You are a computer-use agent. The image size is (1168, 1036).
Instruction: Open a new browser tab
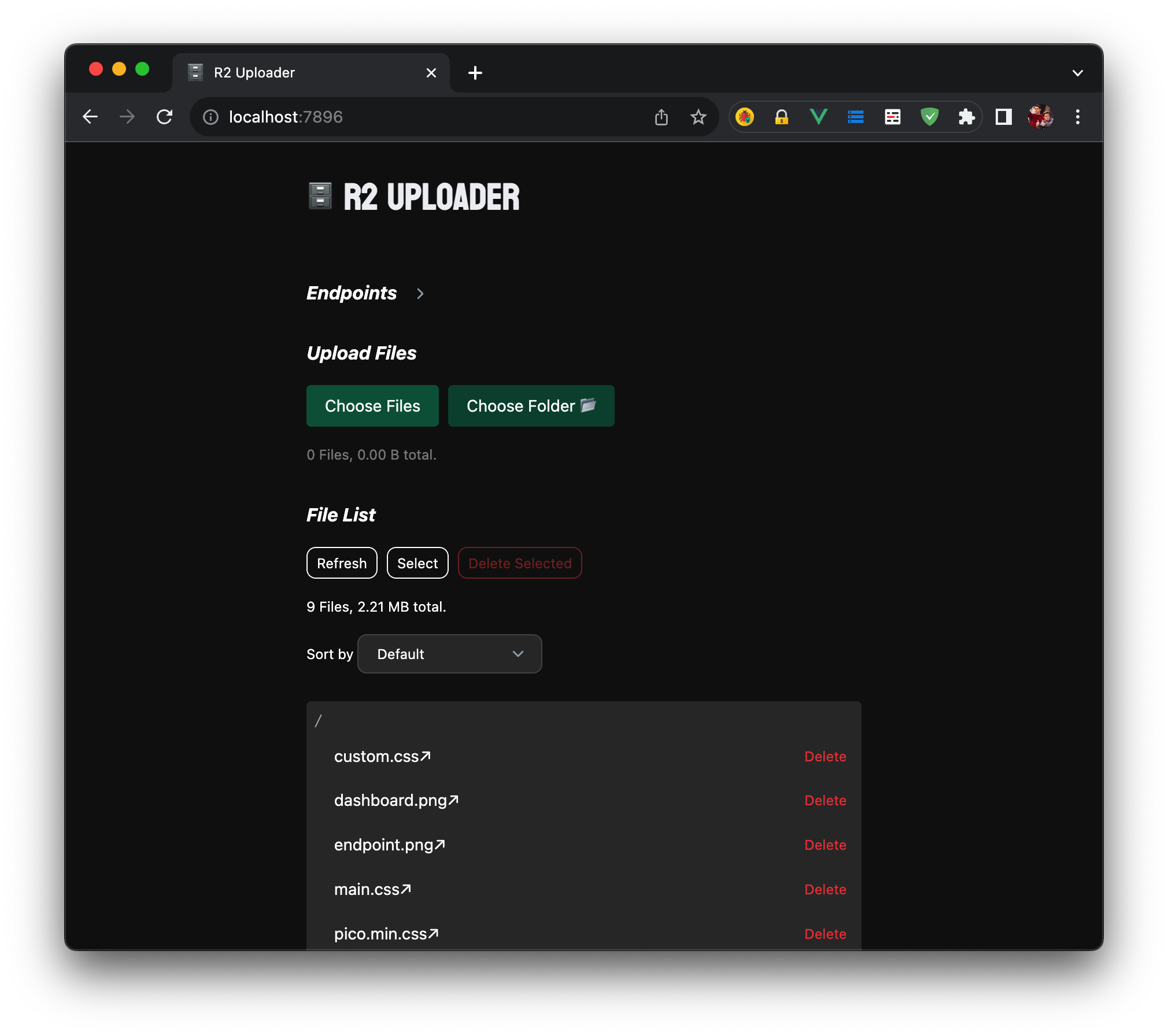coord(475,73)
